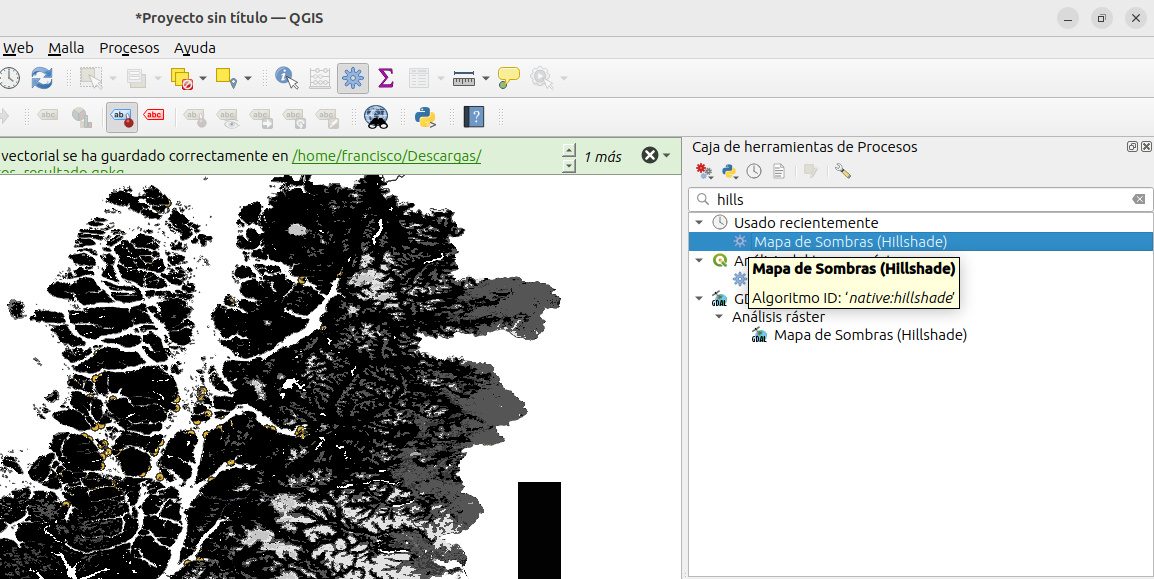Click the map tips speech bubble icon

[x=509, y=78]
